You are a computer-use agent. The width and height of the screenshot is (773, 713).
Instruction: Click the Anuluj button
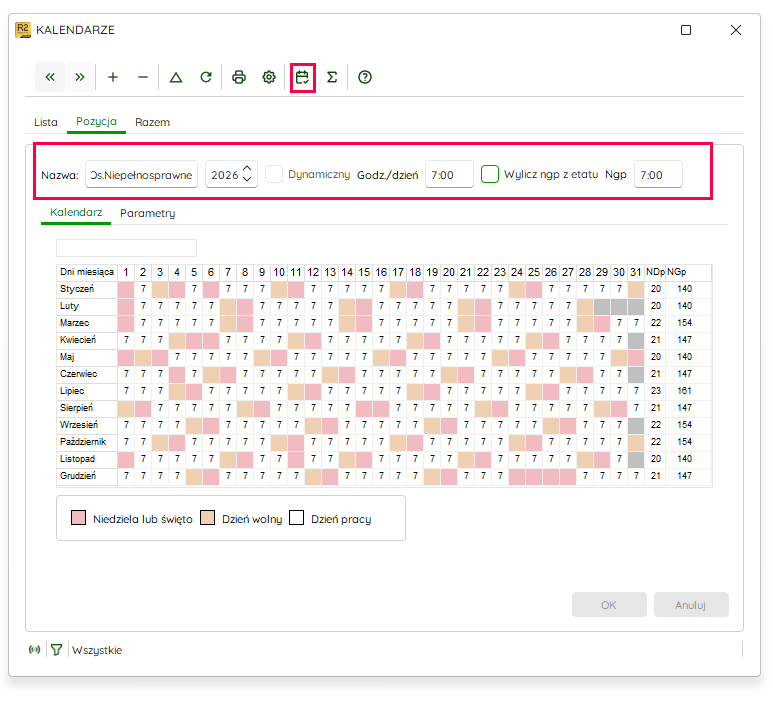(x=691, y=605)
